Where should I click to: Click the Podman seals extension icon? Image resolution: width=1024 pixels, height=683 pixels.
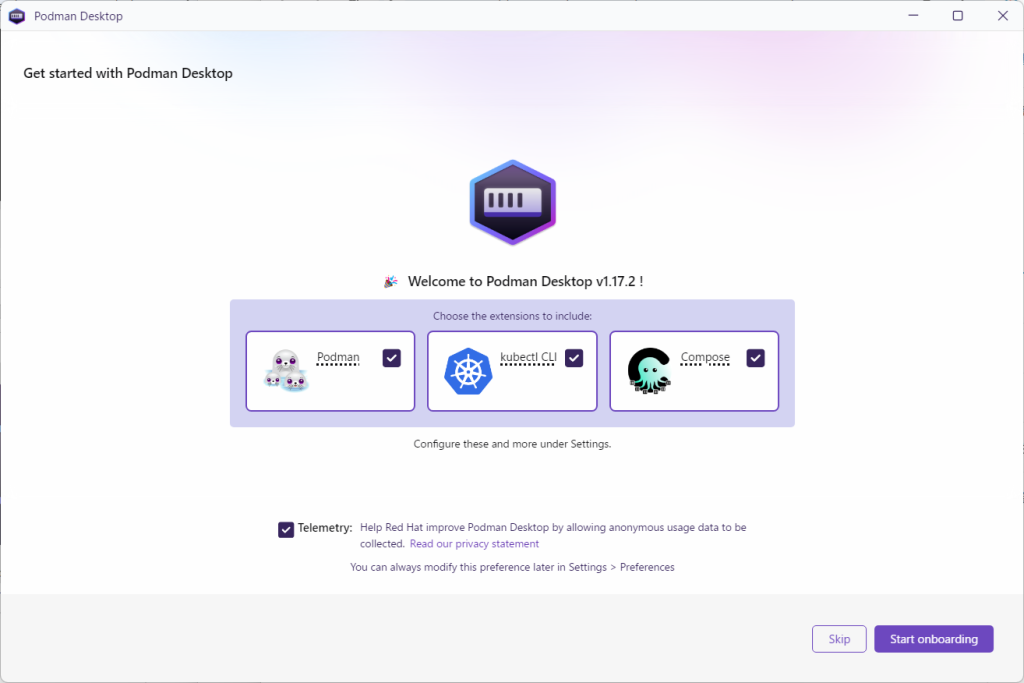(286, 370)
